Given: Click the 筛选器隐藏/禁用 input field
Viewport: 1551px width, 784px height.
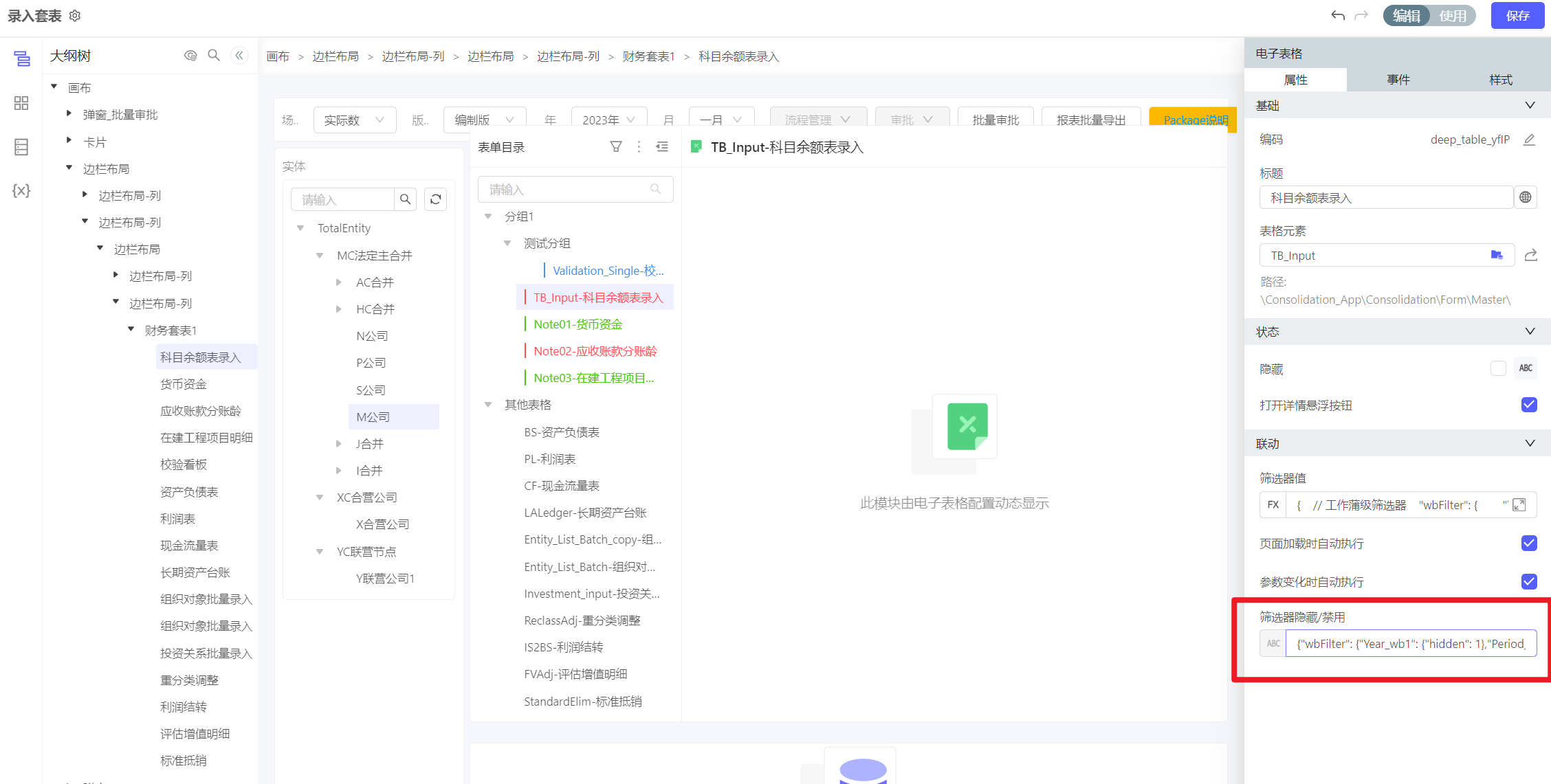Looking at the screenshot, I should pos(1410,644).
